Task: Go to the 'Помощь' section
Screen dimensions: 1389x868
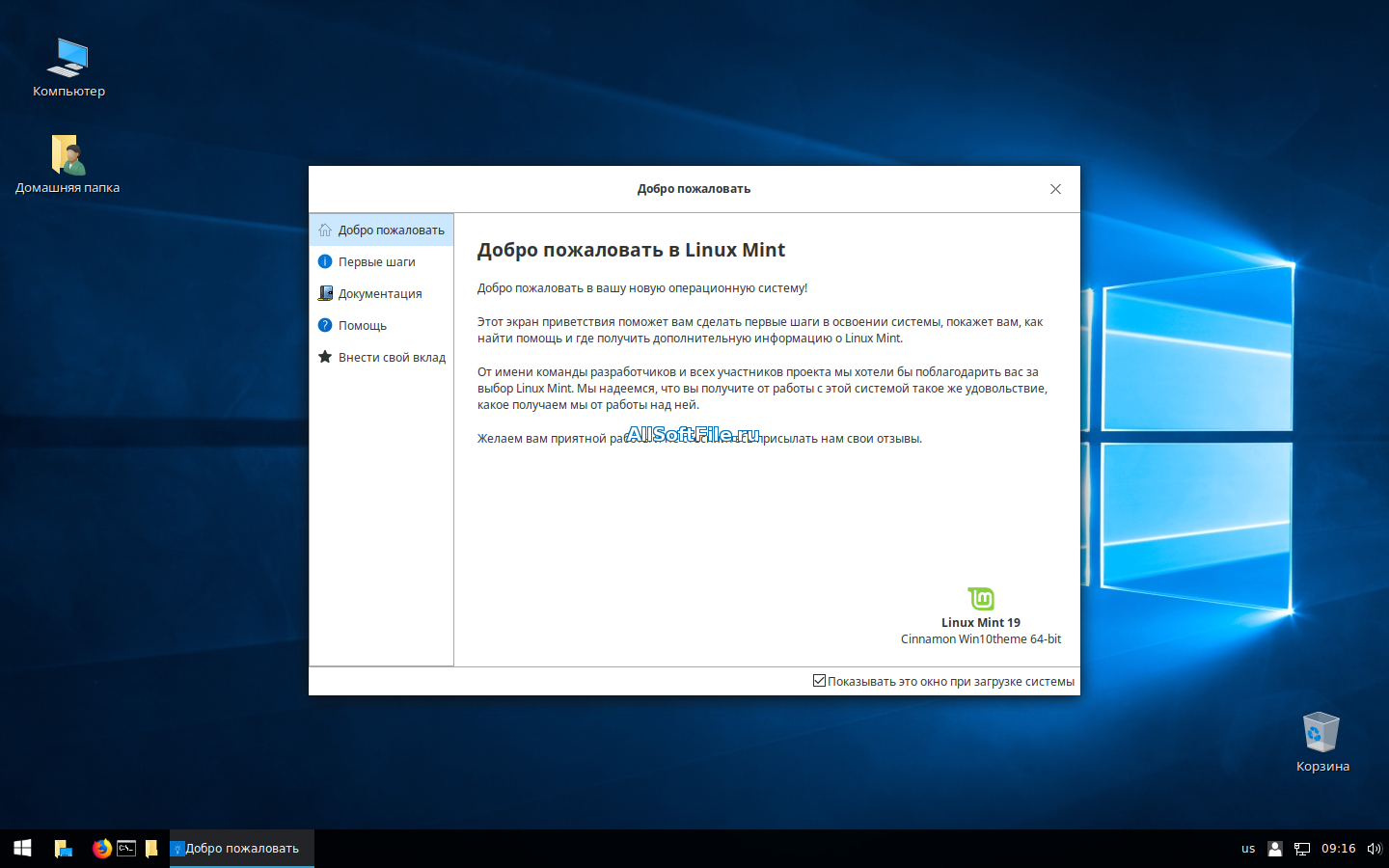Action: (x=382, y=325)
